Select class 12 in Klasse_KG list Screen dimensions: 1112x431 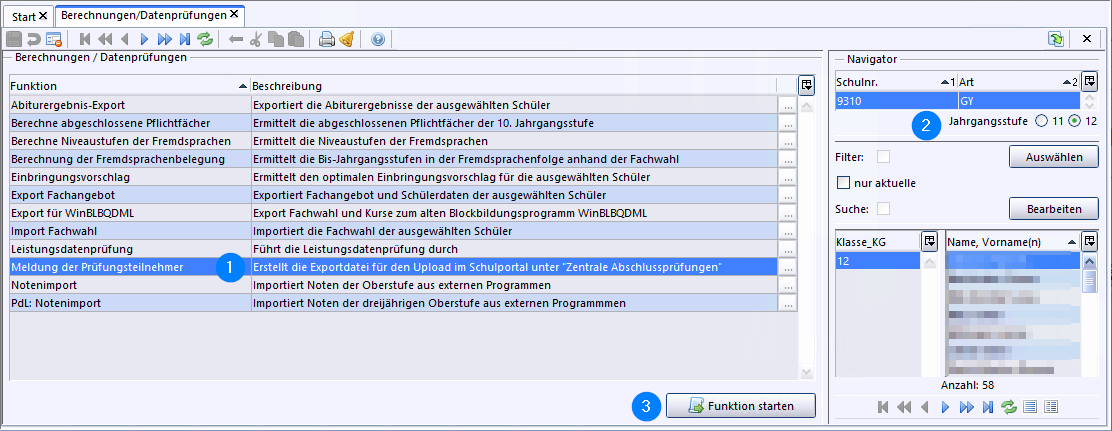tap(878, 261)
